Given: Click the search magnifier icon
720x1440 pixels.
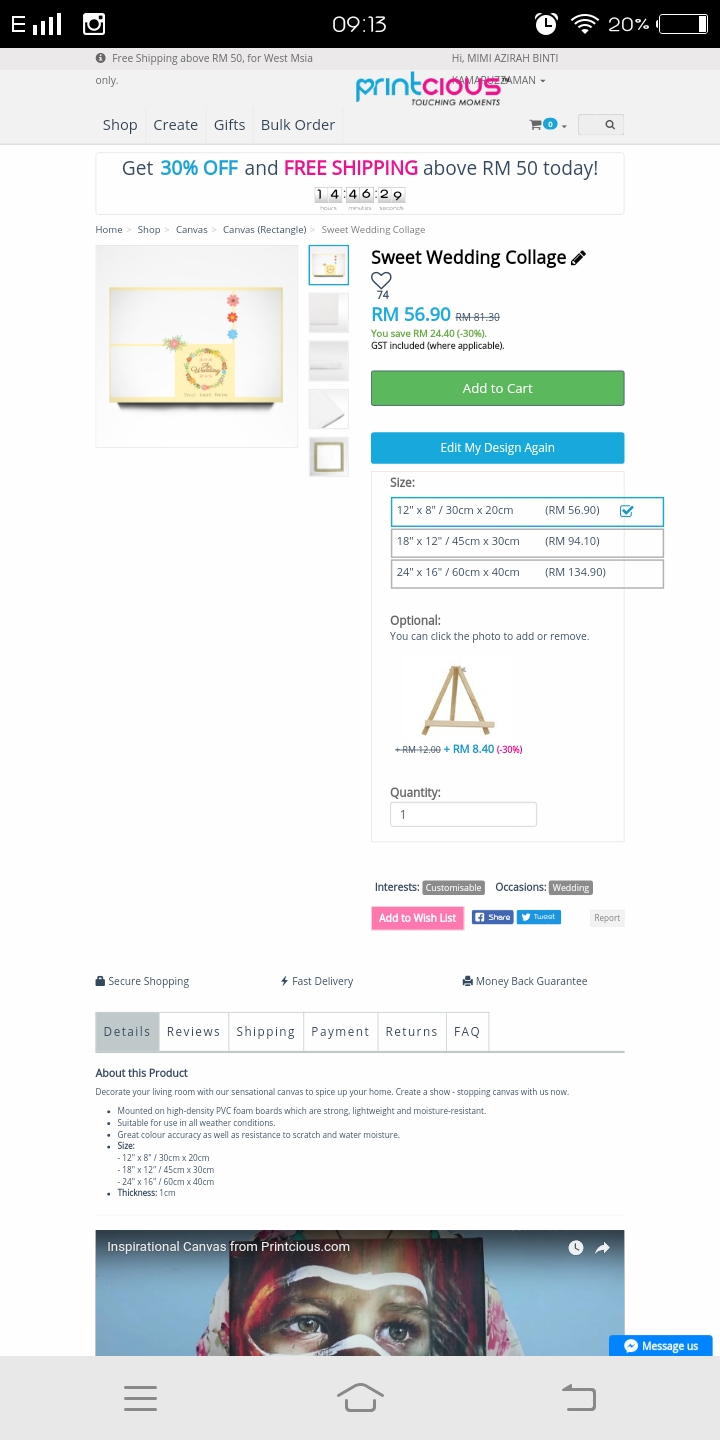Looking at the screenshot, I should click(x=609, y=125).
